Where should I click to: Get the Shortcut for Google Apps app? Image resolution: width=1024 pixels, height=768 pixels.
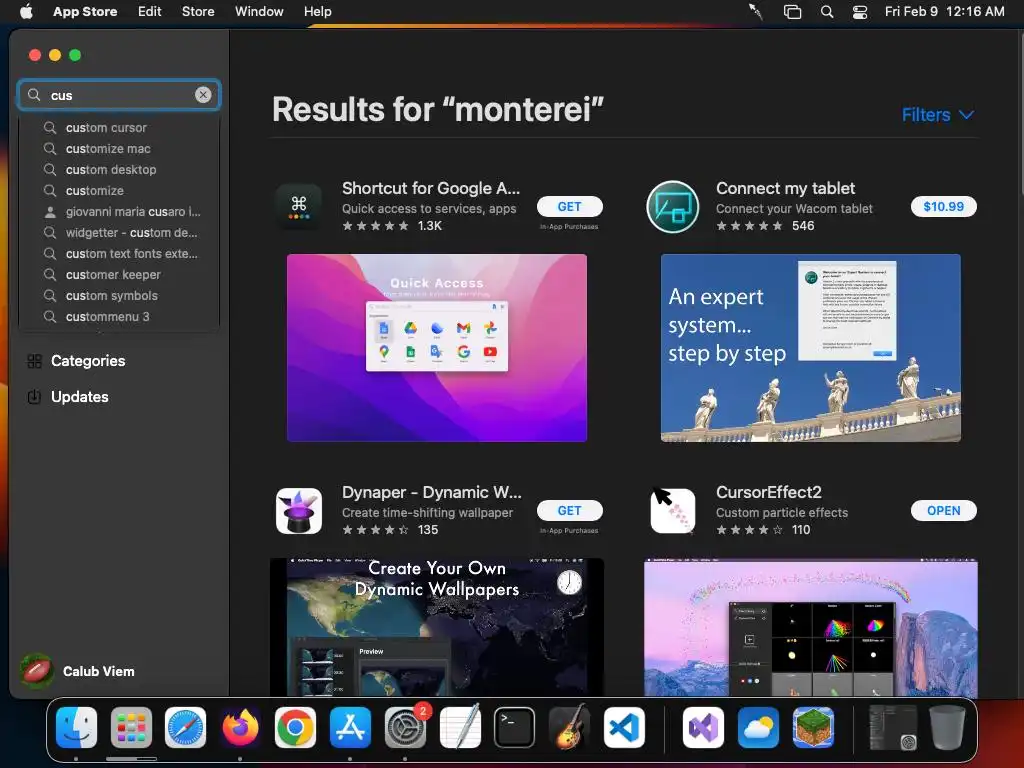pos(569,206)
